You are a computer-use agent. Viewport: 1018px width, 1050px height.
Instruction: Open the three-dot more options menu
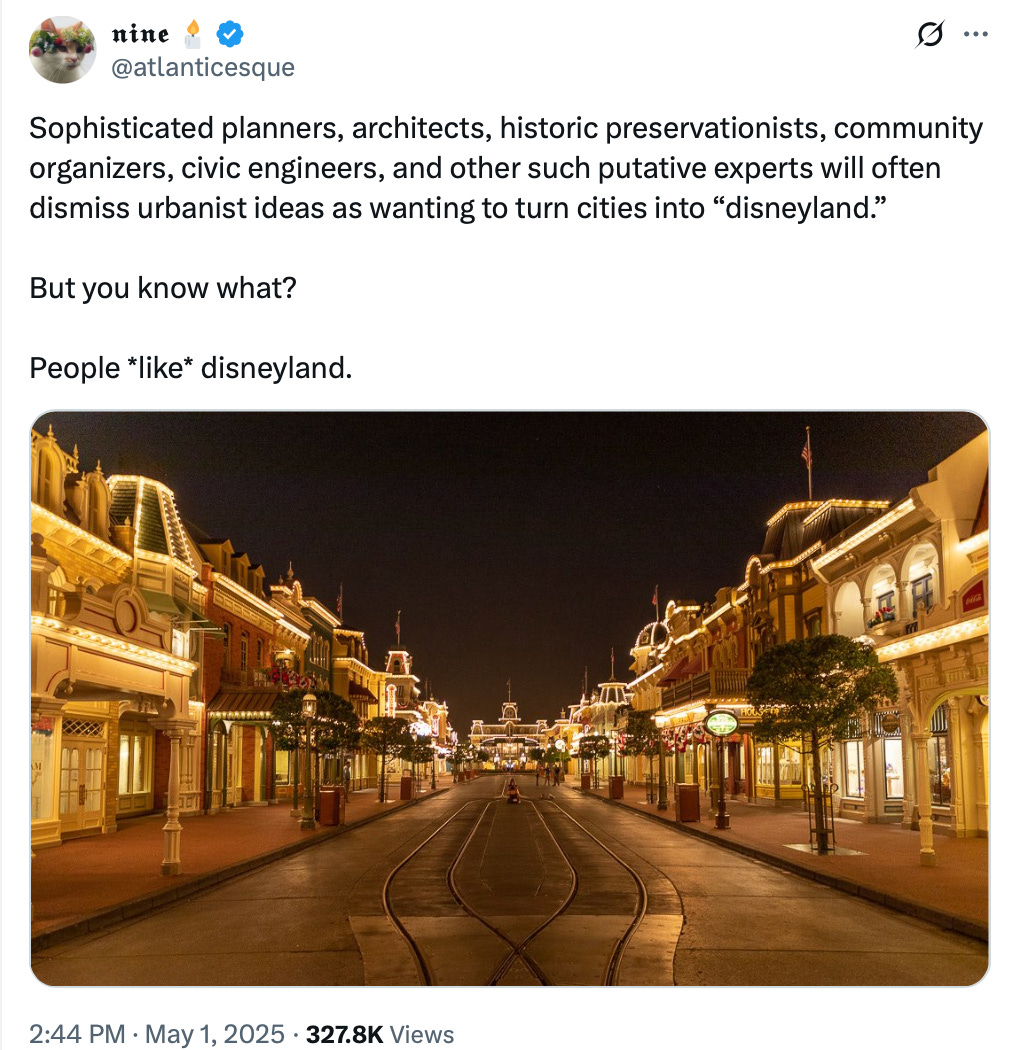(x=975, y=33)
